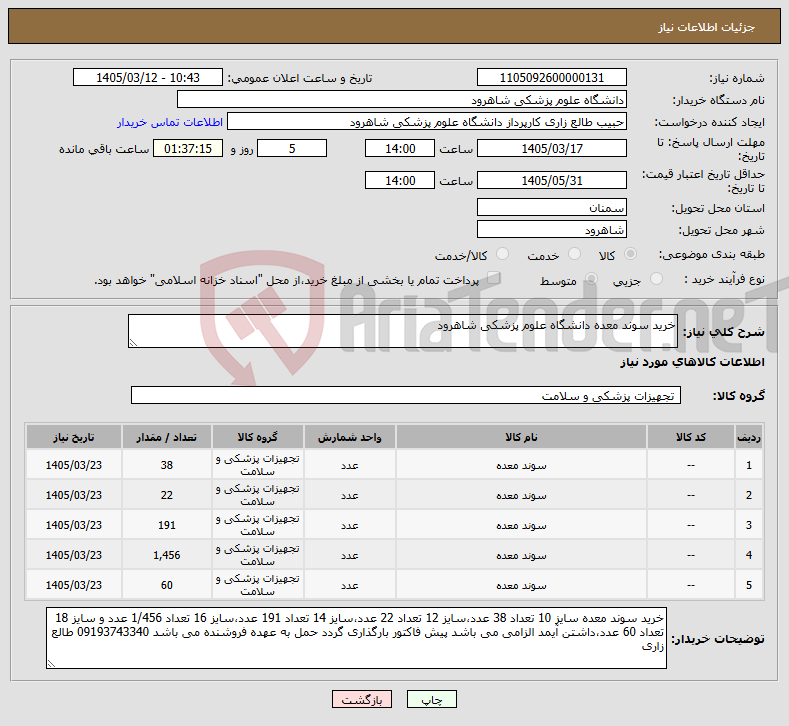This screenshot has height=726, width=789.
Task: Select the متوسط purchase type radio
Action: (591, 279)
